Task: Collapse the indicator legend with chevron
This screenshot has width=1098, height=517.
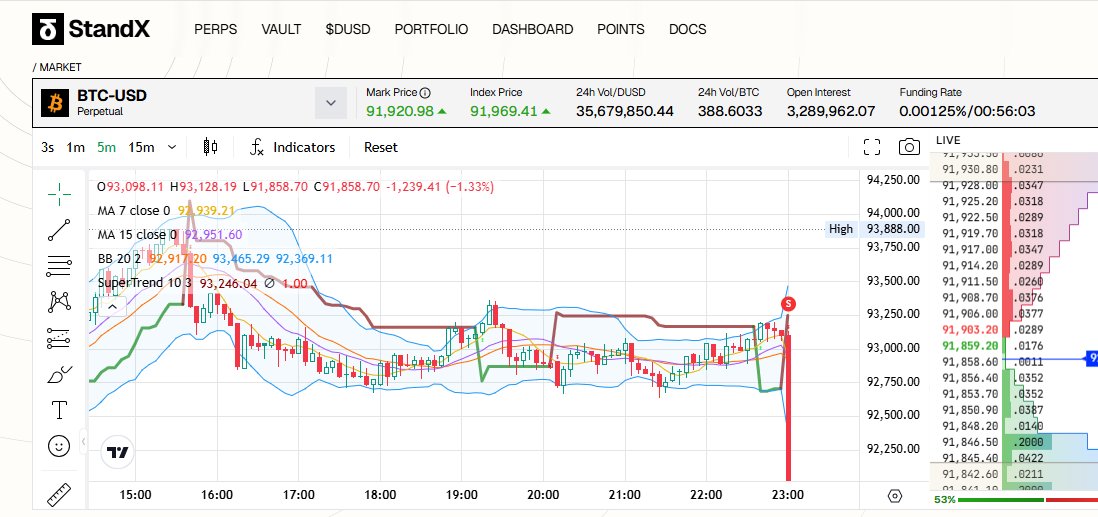Action: point(112,306)
